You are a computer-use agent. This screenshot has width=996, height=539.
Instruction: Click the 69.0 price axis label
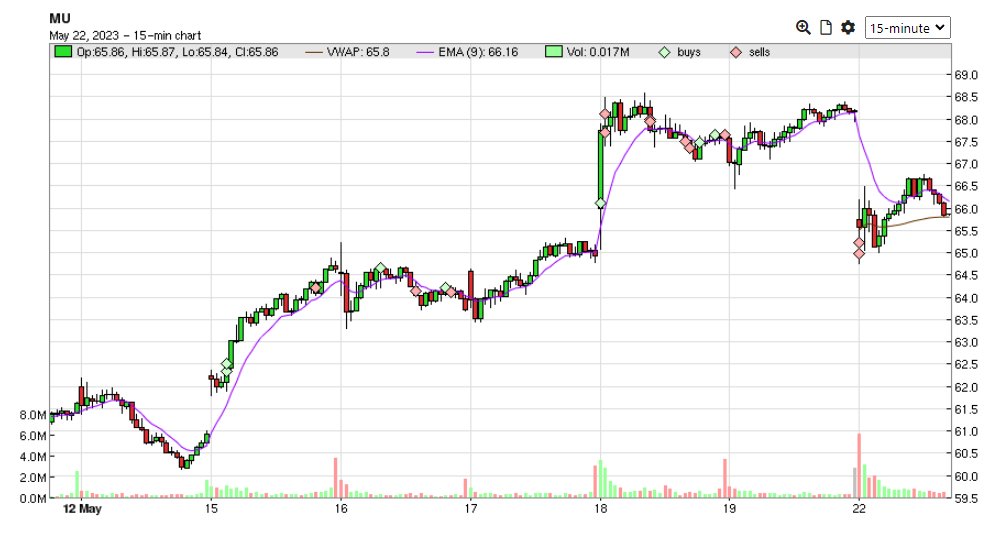[966, 75]
